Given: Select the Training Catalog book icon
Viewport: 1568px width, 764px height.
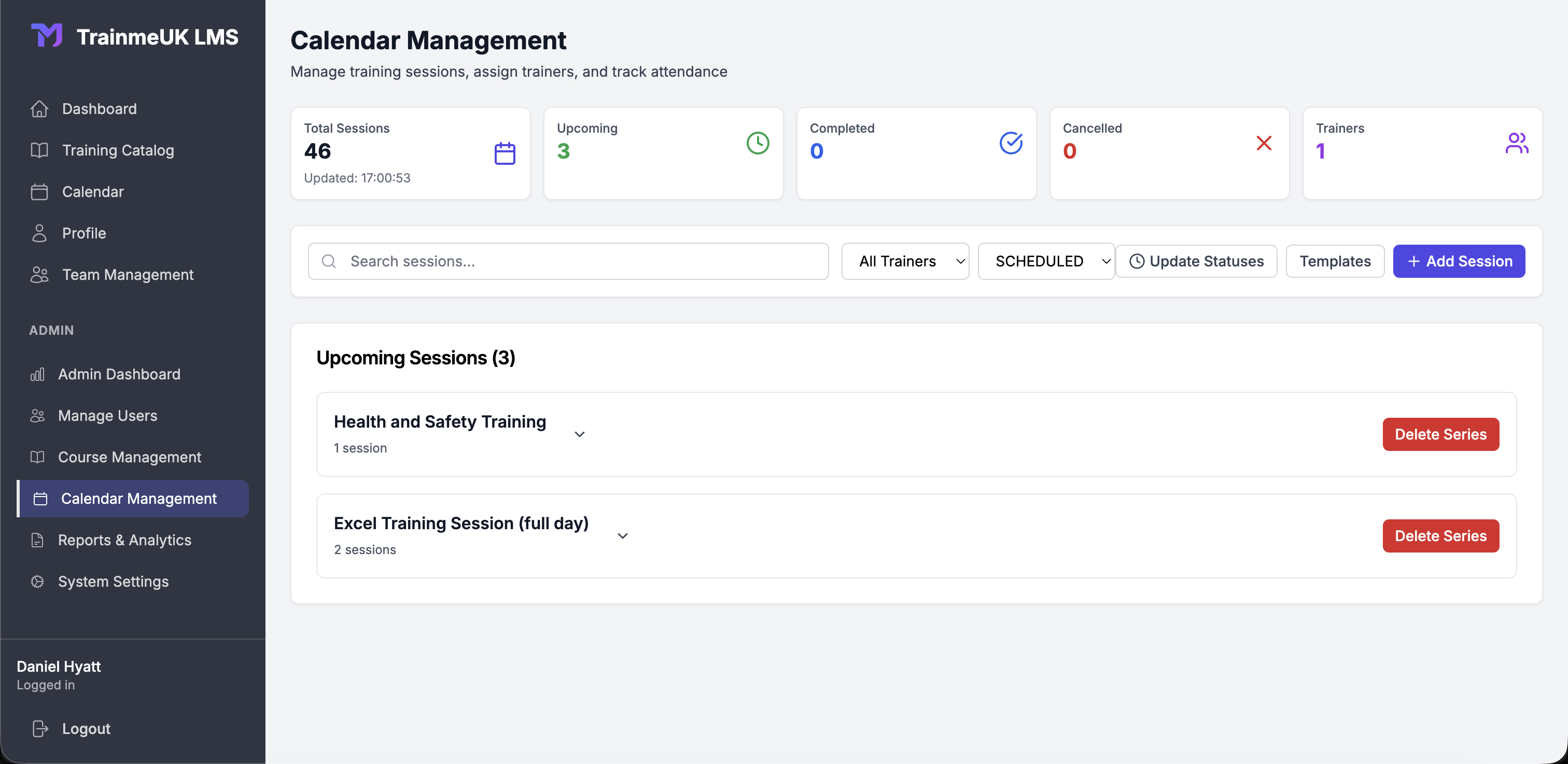Looking at the screenshot, I should pyautogui.click(x=38, y=150).
